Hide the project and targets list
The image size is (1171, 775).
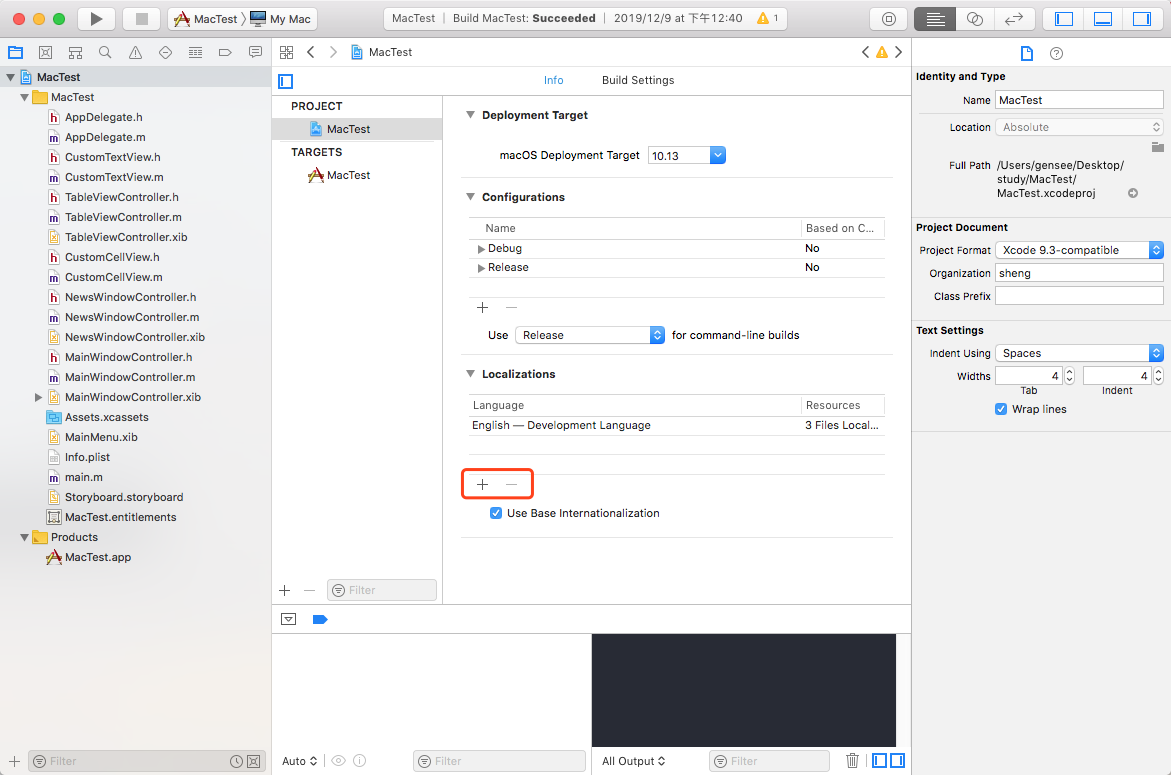[x=285, y=81]
